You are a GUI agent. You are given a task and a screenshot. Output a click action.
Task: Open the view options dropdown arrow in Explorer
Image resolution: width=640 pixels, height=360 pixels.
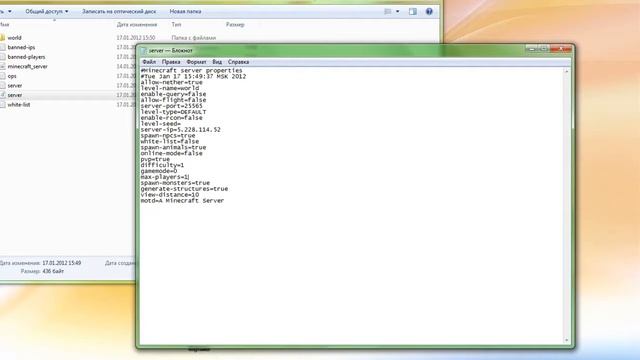click(x=398, y=11)
